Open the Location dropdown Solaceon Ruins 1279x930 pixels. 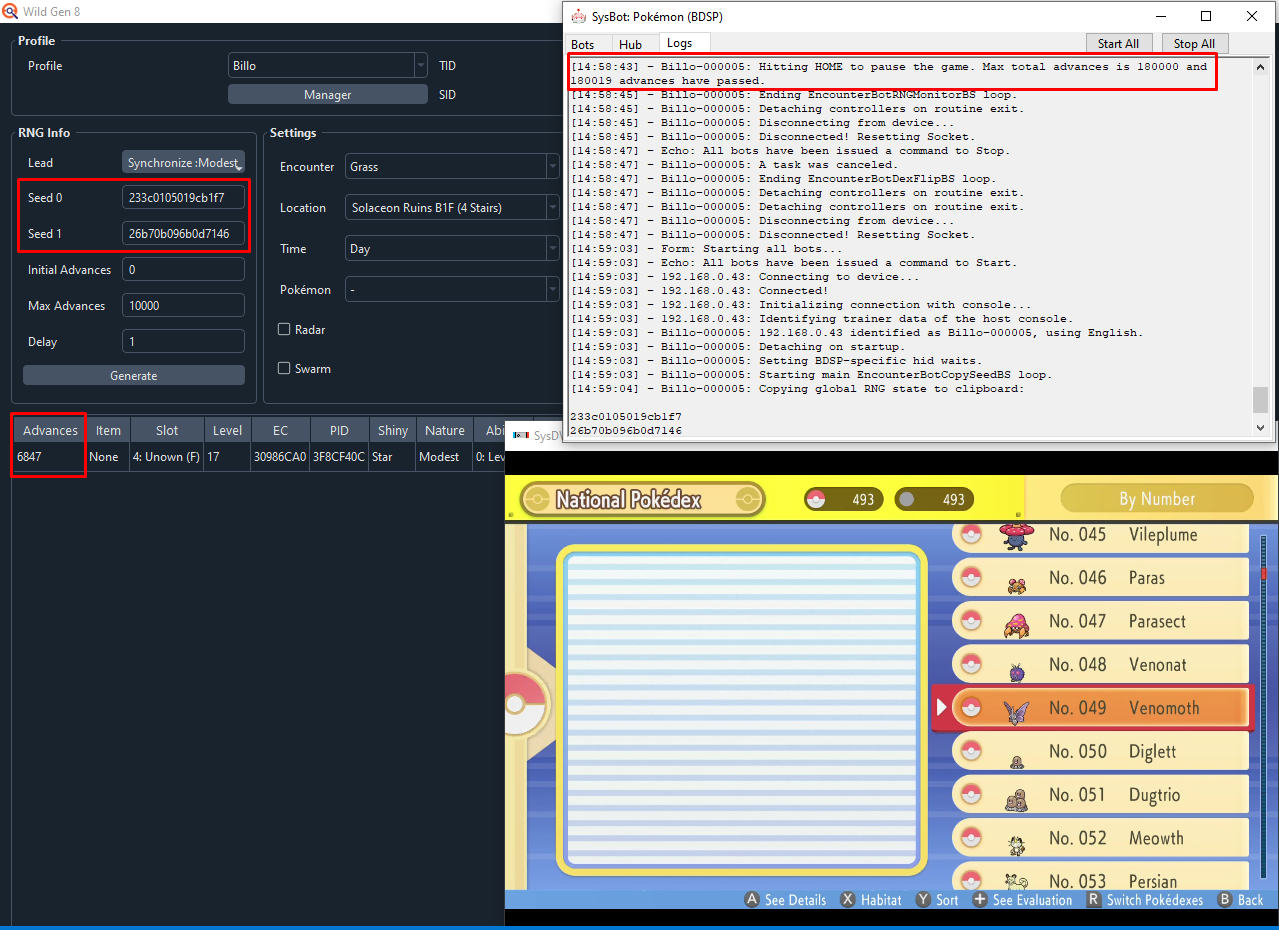(x=452, y=208)
